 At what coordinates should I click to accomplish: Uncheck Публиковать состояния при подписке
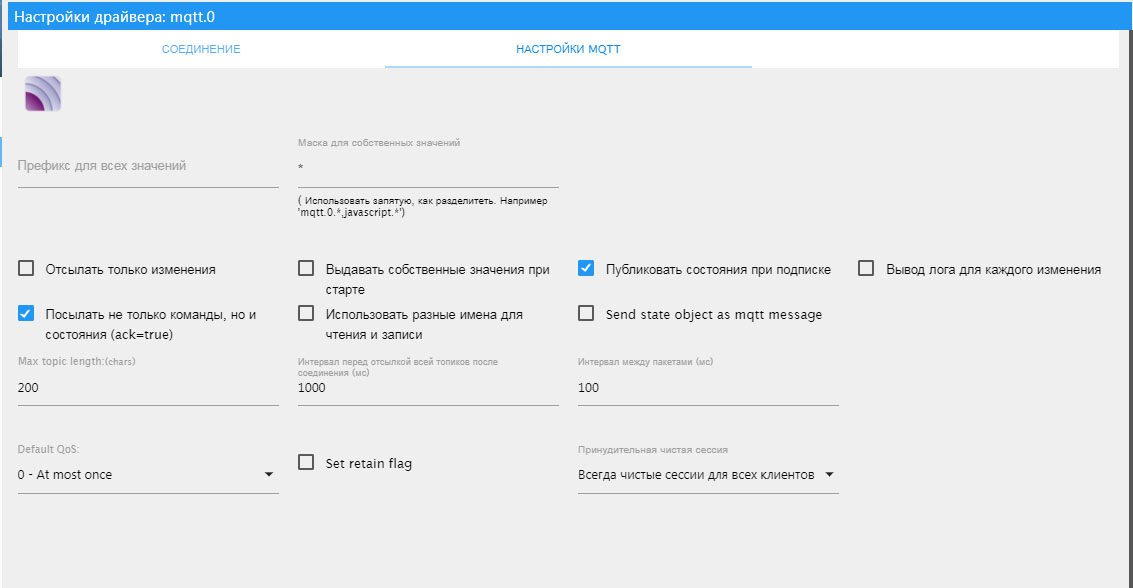click(x=587, y=269)
